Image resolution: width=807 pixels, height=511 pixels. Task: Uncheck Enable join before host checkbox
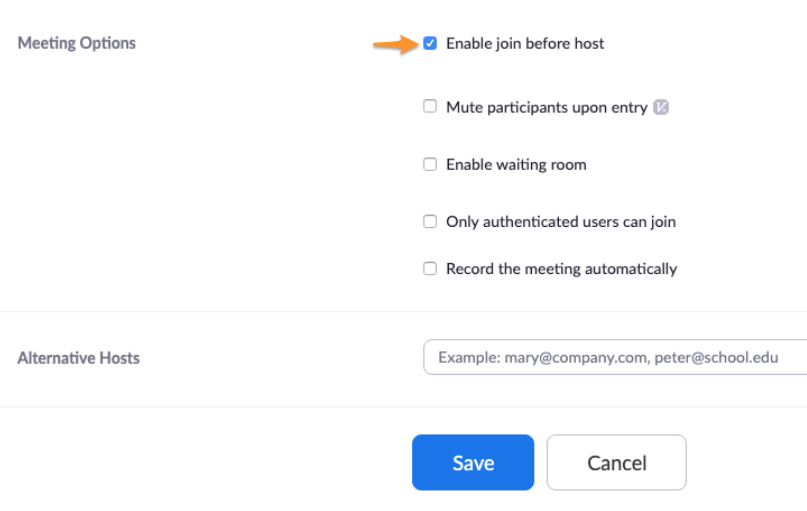coord(430,44)
